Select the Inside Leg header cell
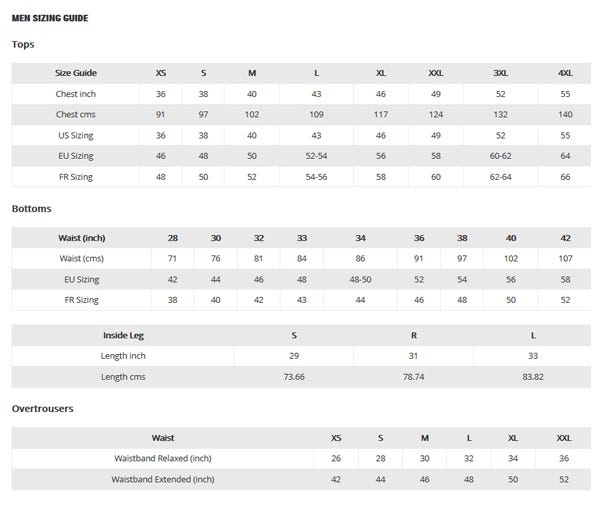 [123, 336]
